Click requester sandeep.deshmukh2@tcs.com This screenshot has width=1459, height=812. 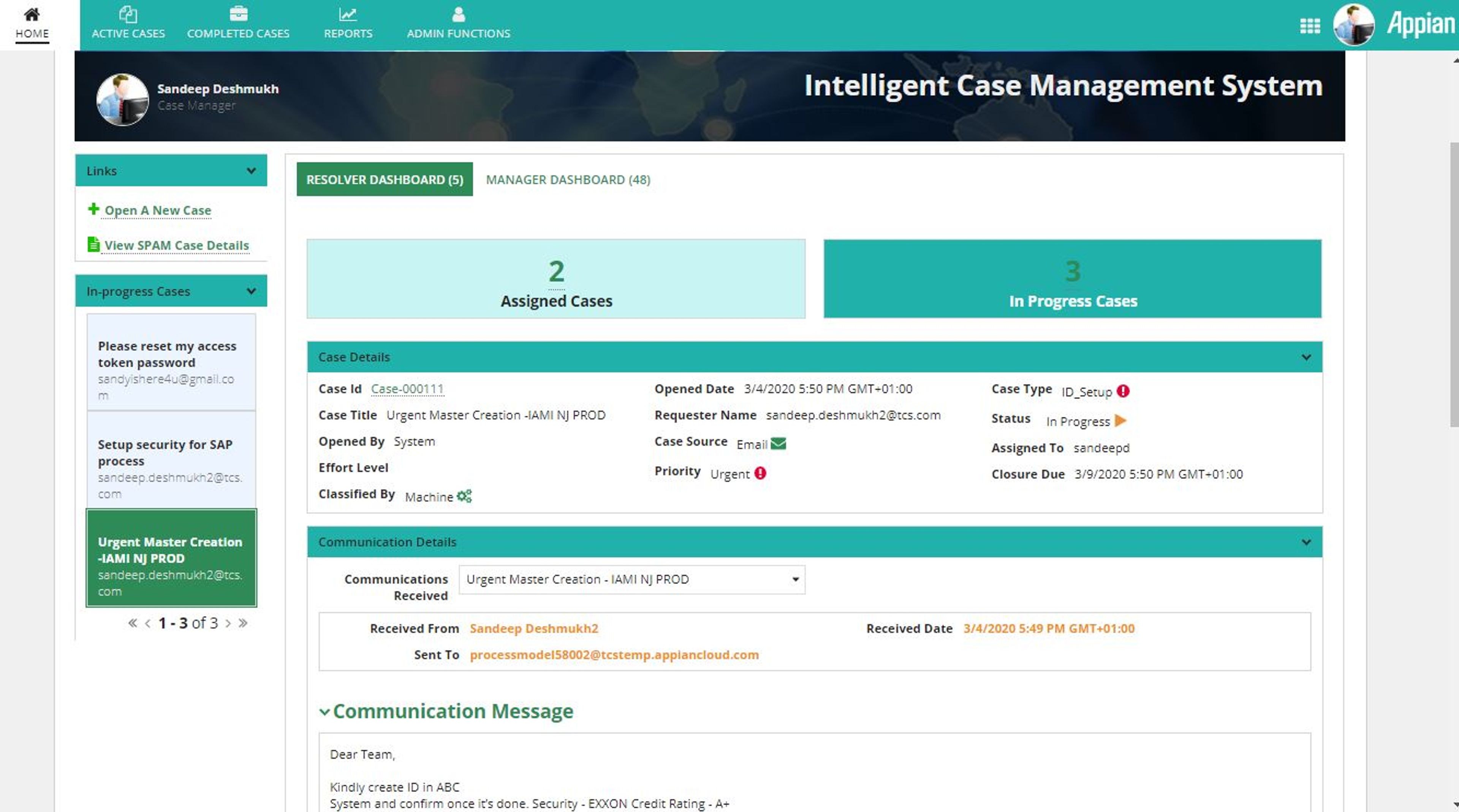click(x=853, y=415)
